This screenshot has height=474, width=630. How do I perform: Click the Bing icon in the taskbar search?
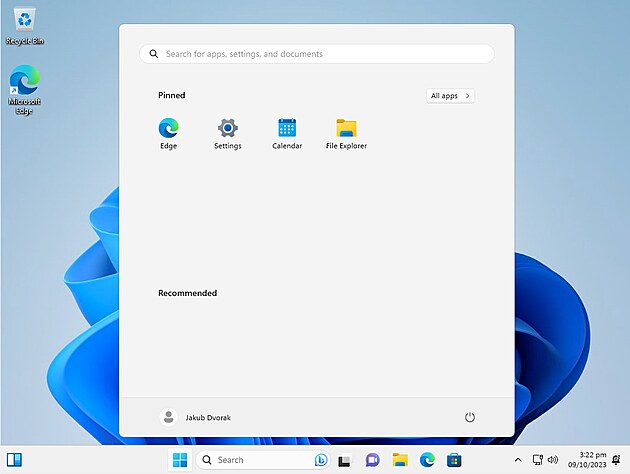(321, 460)
